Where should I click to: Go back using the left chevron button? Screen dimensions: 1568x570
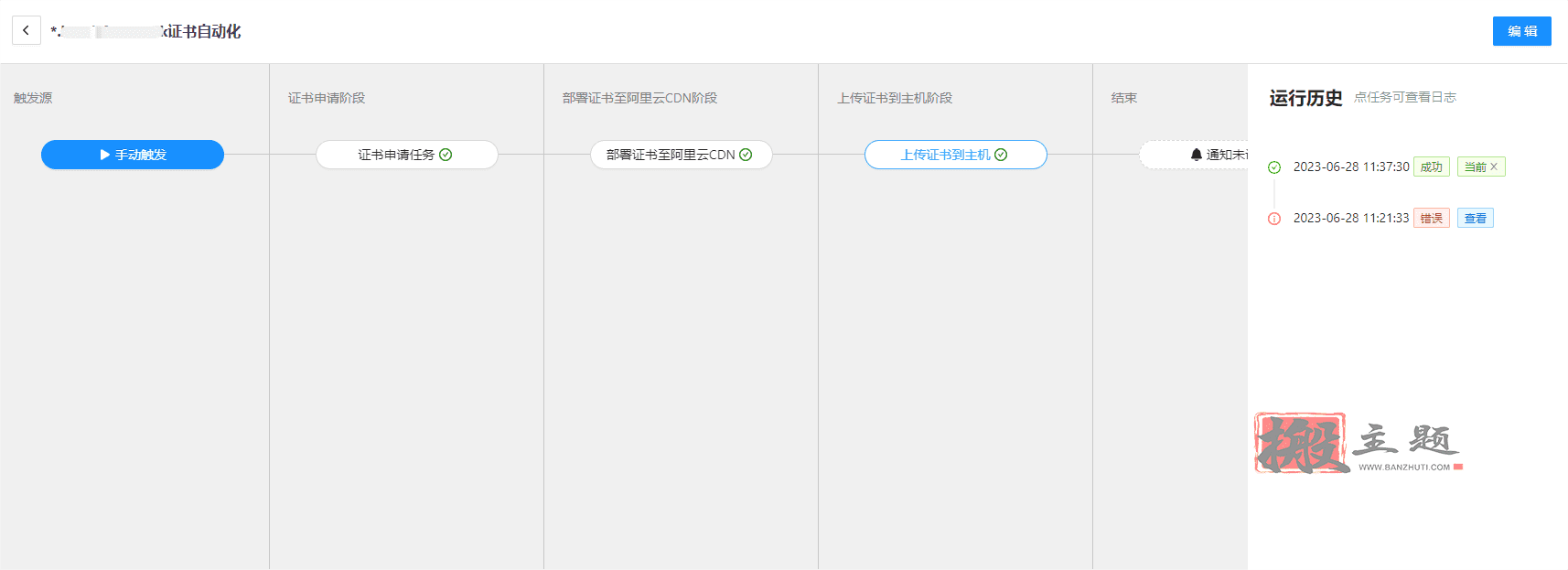pos(26,30)
